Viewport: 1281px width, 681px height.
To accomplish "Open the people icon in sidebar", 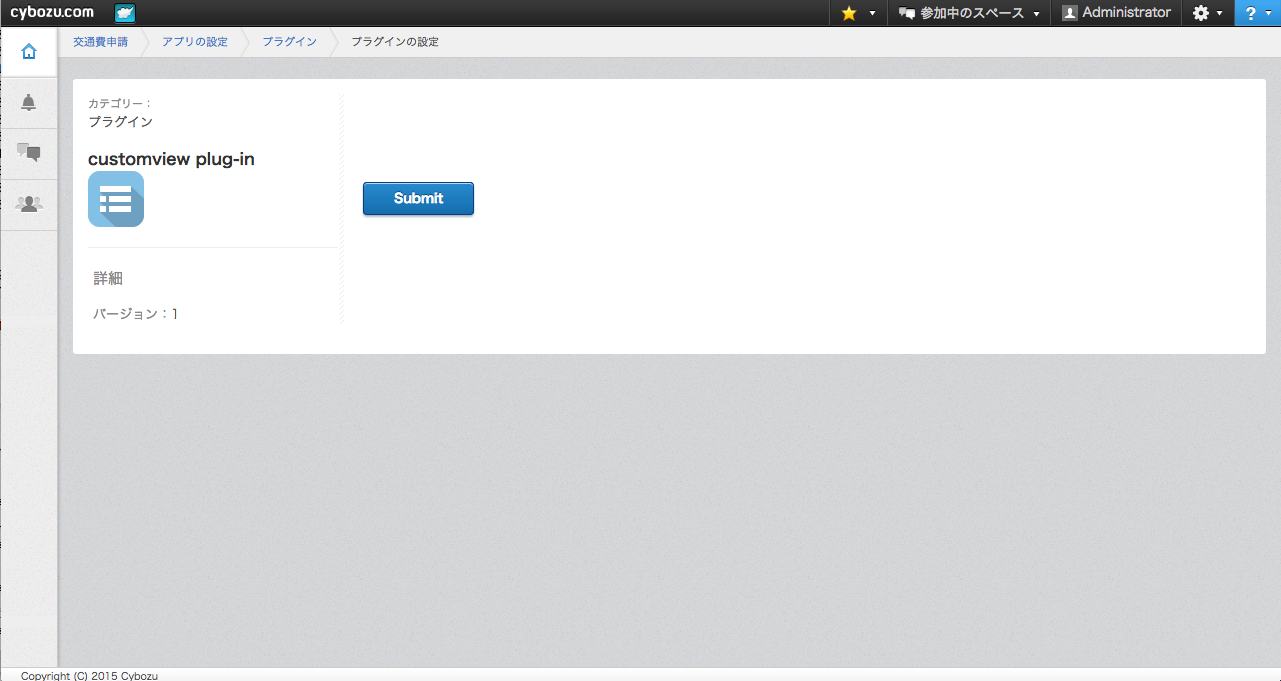I will 29,204.
